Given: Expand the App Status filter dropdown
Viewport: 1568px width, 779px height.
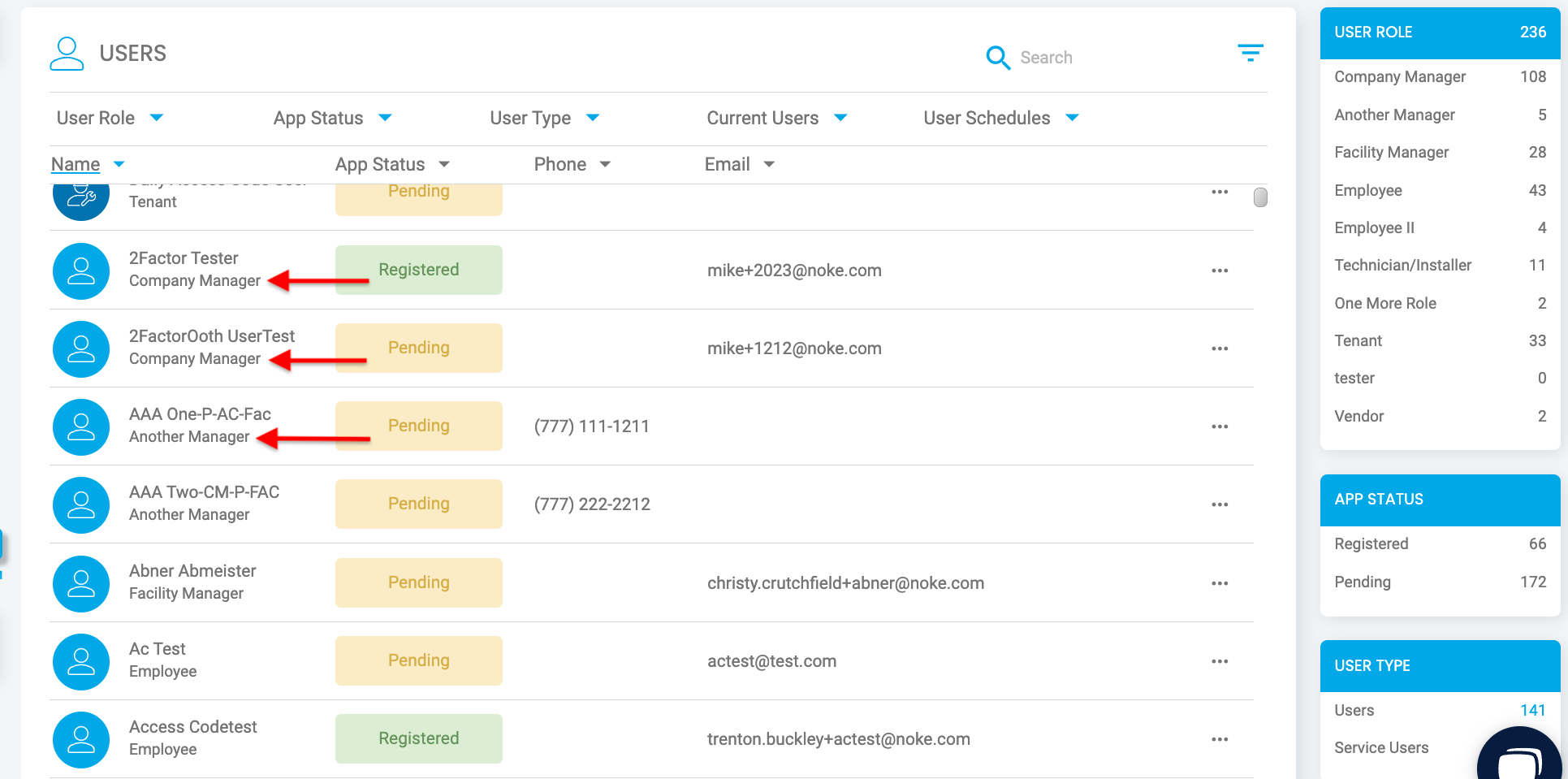Looking at the screenshot, I should (x=332, y=118).
